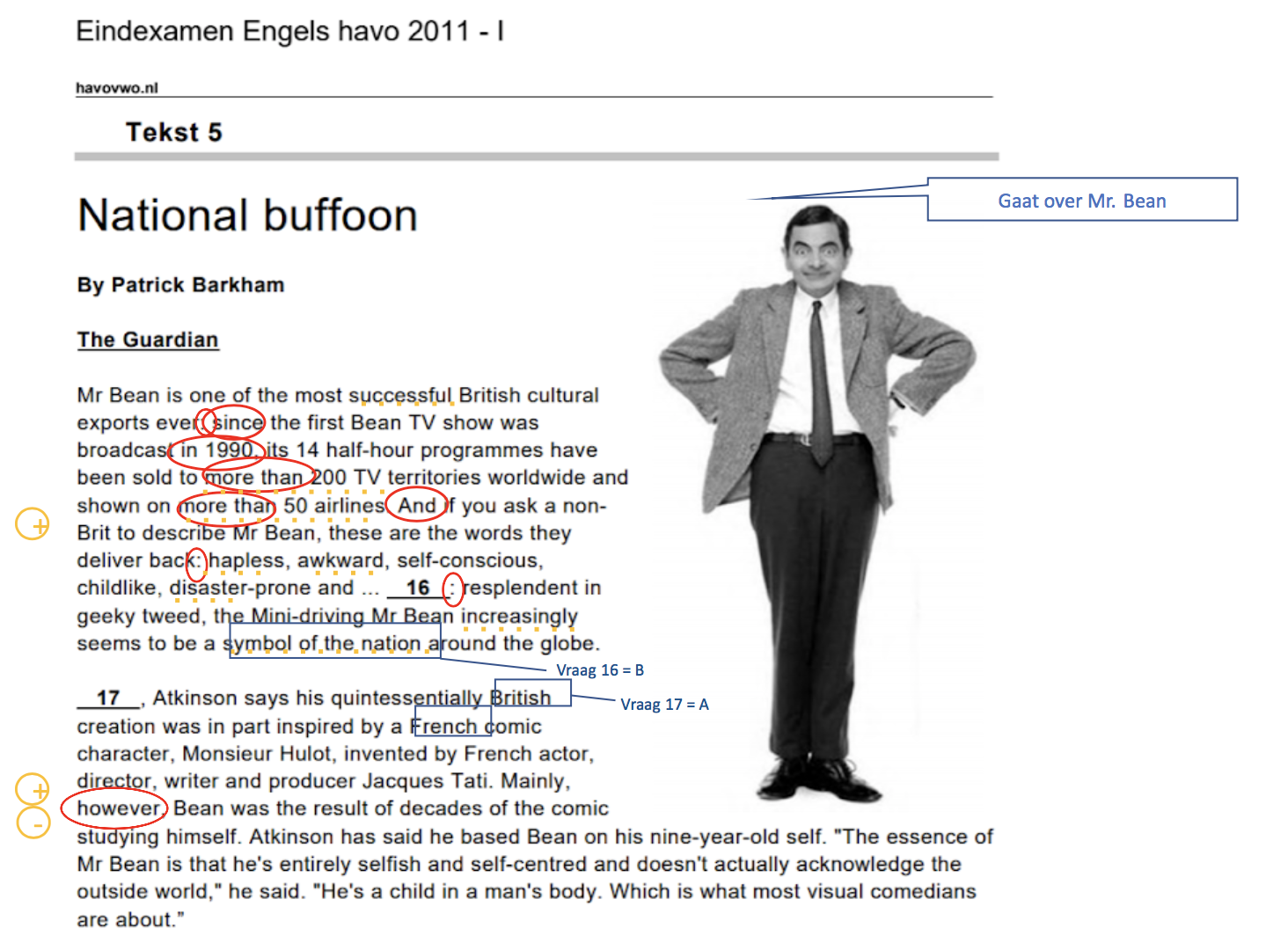Click the phrase "French comic"

tap(476, 727)
